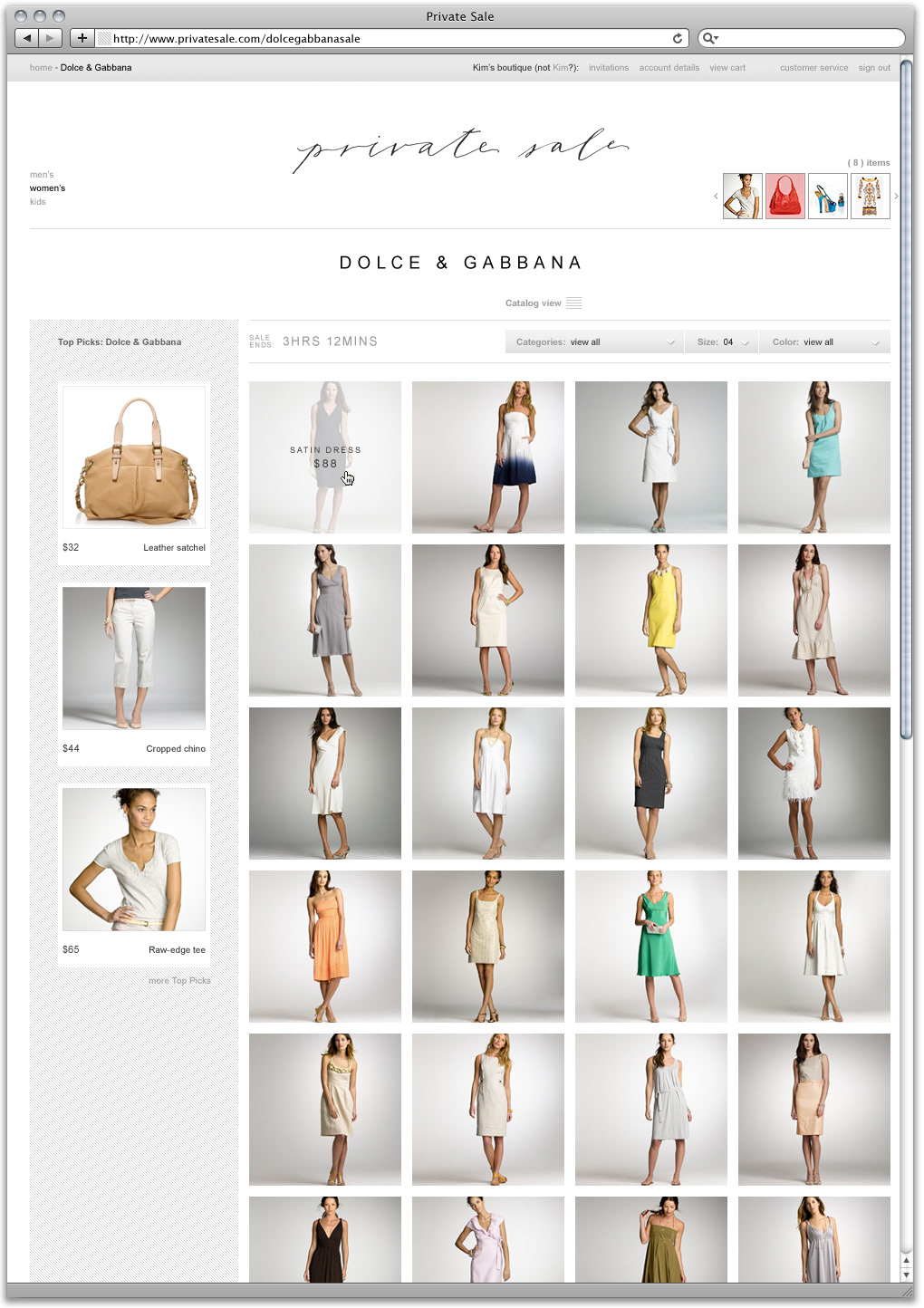
Task: Select kids in the department menu
Action: click(38, 202)
